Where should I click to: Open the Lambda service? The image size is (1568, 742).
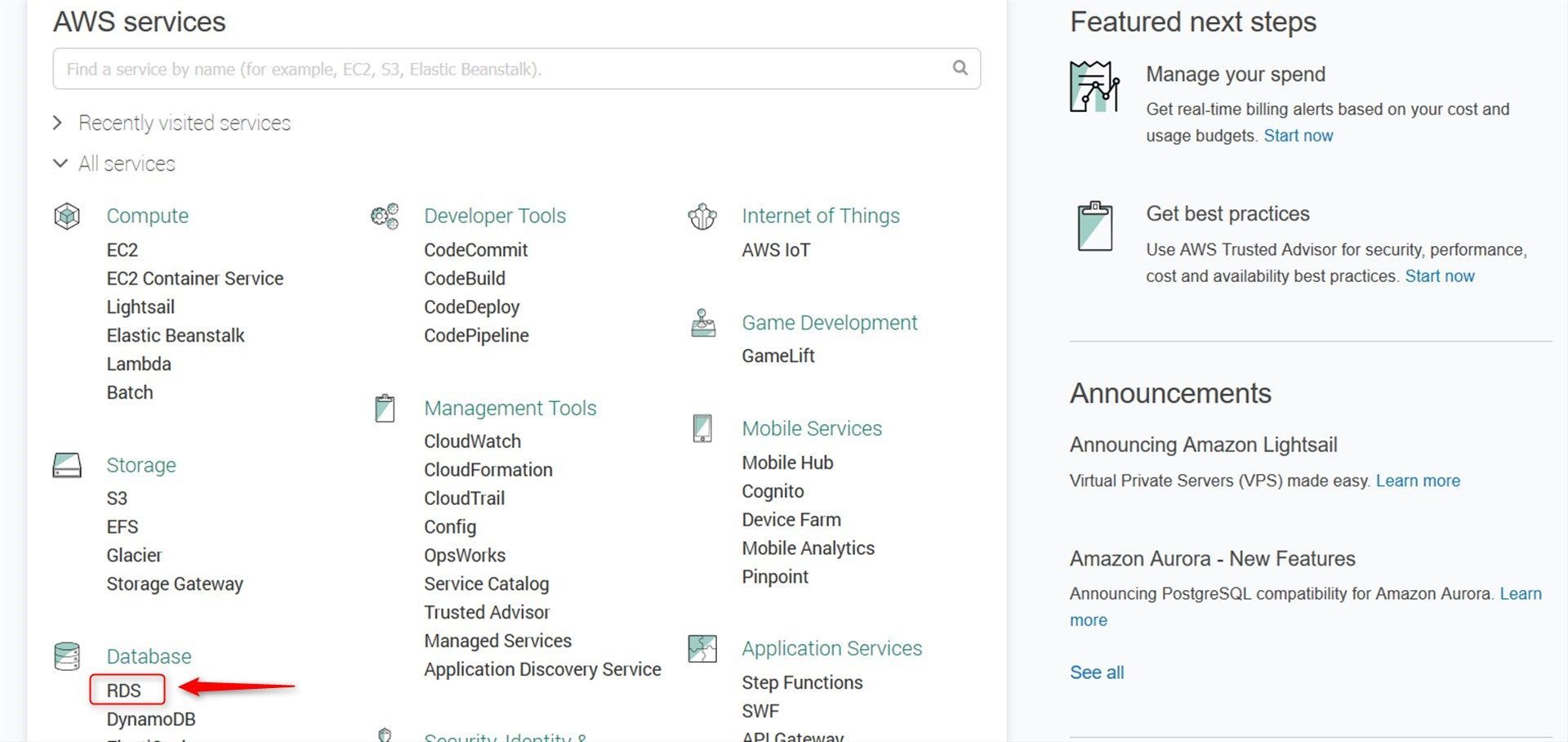pyautogui.click(x=139, y=364)
